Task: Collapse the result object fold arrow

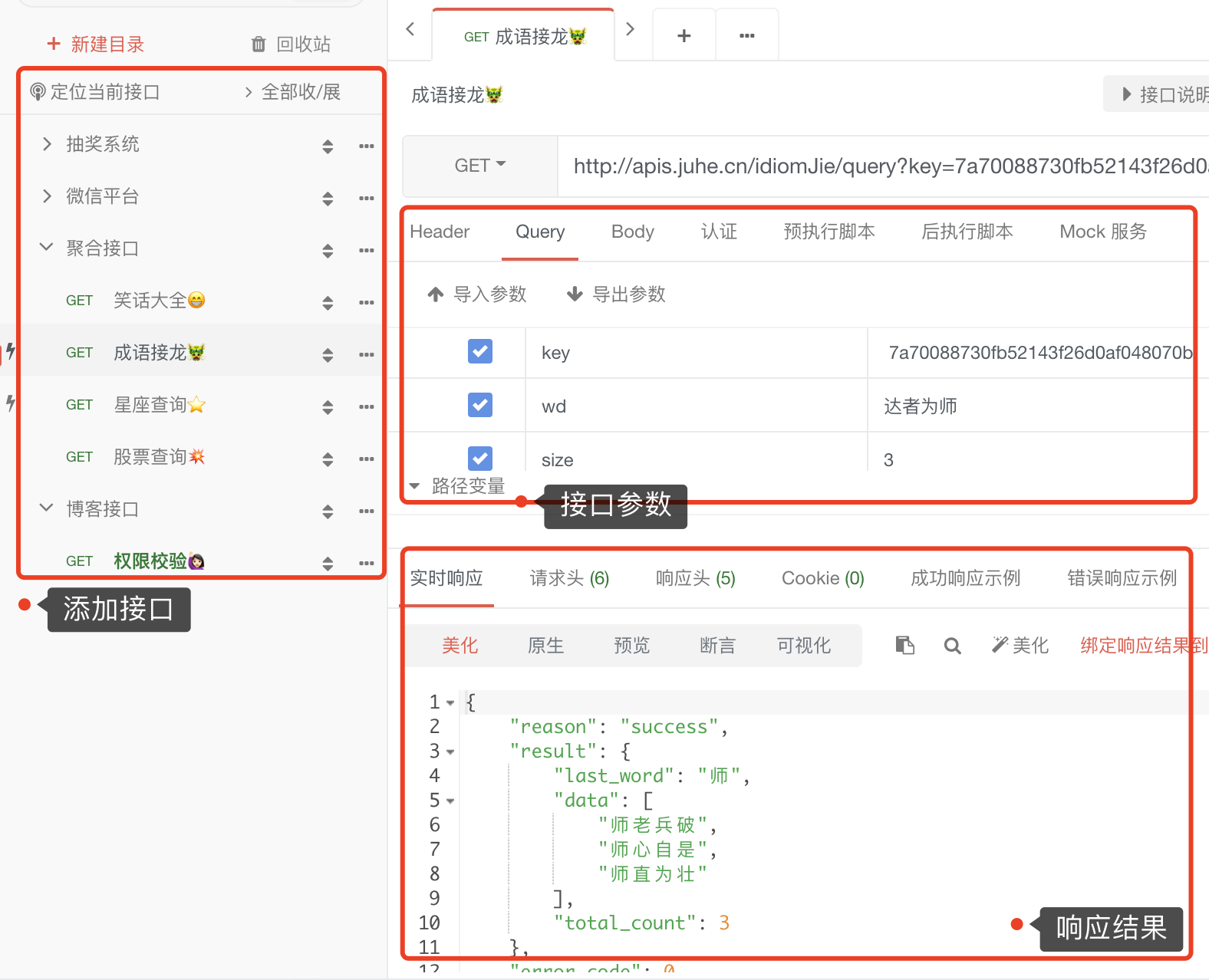Action: coord(450,751)
